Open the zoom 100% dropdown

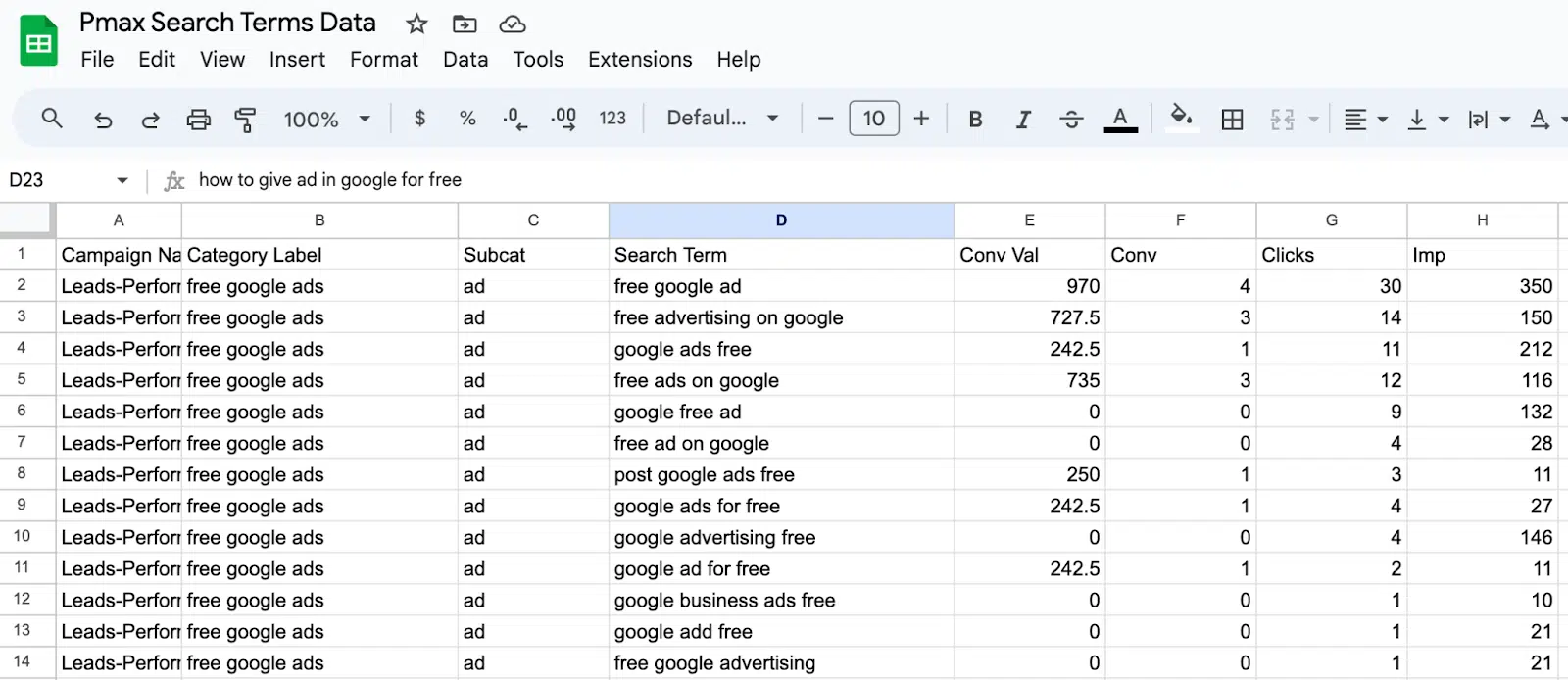click(326, 120)
